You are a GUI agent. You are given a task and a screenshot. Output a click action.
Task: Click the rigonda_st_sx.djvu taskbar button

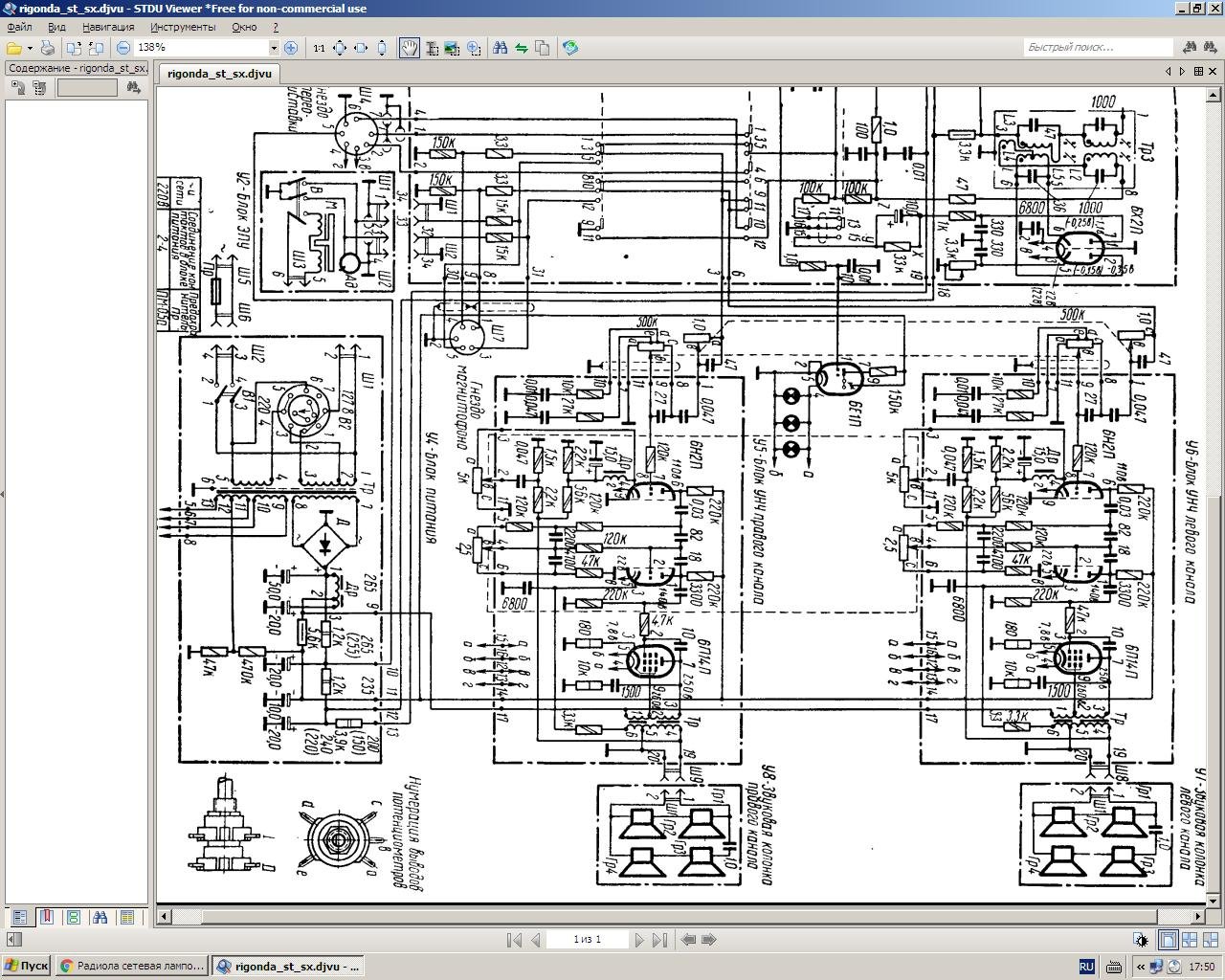(288, 966)
